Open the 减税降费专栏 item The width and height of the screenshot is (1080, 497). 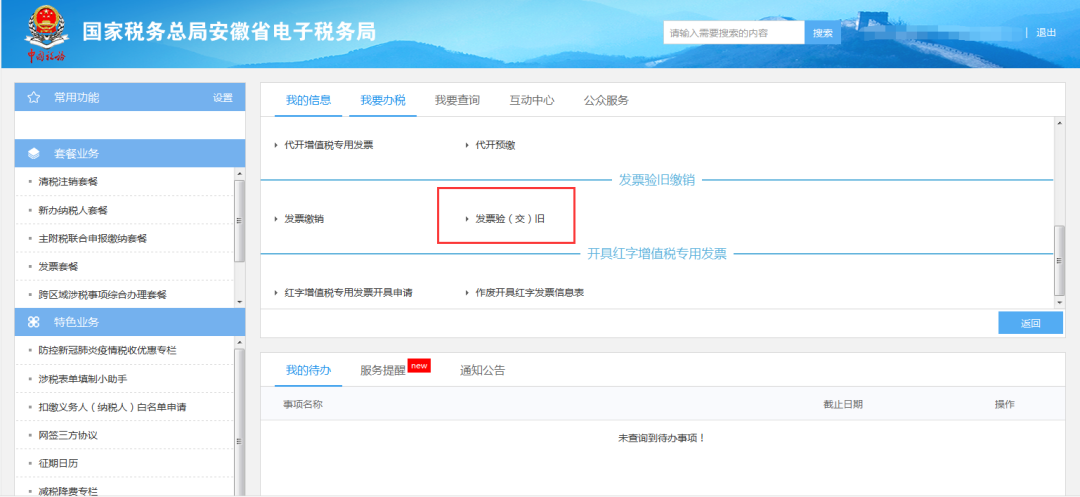(68, 491)
